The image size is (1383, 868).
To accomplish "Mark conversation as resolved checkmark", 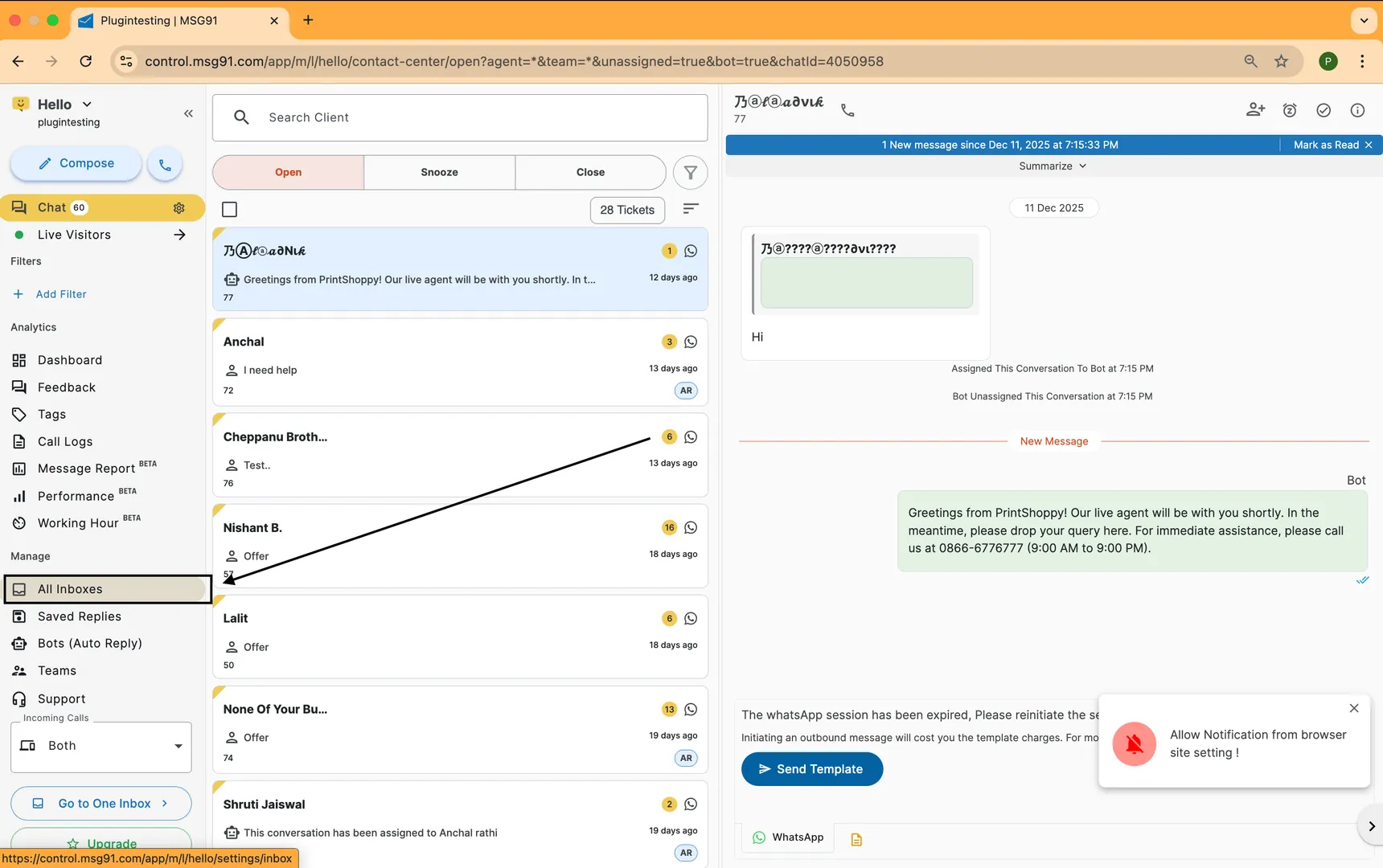I will [x=1323, y=110].
